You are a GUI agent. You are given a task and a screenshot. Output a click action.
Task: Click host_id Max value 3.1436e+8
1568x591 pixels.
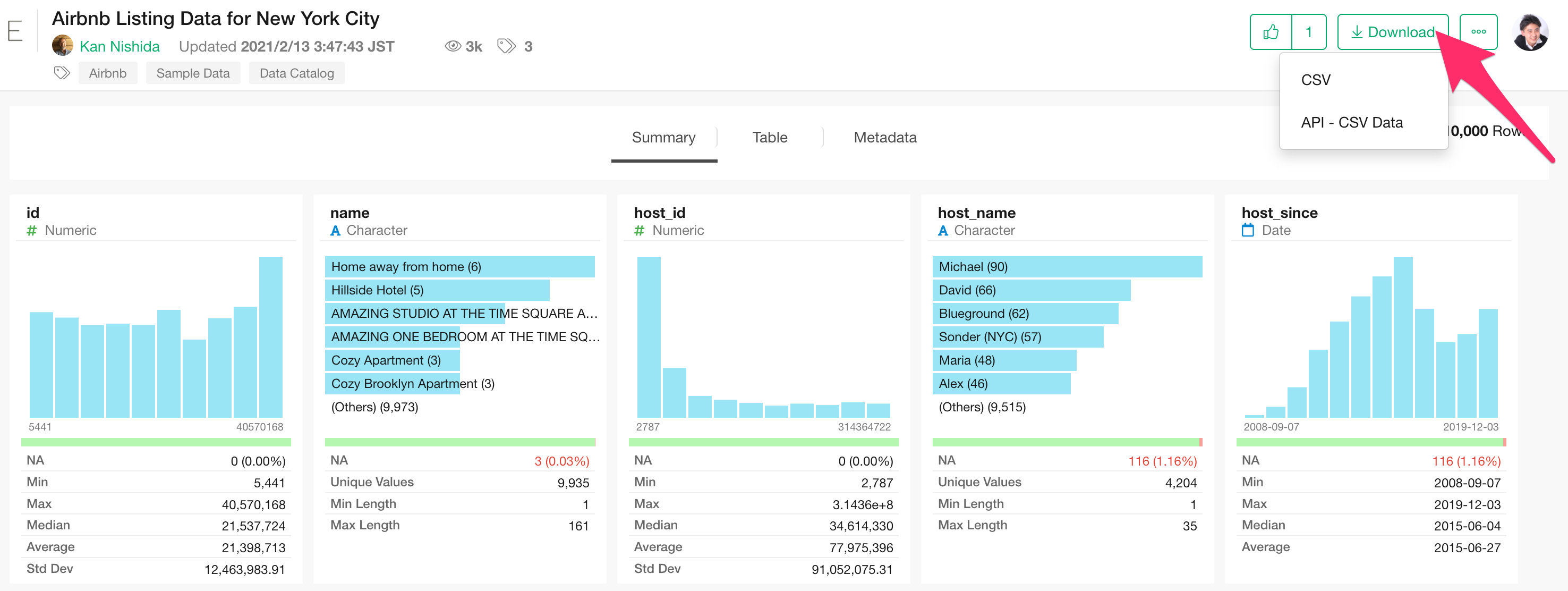pyautogui.click(x=863, y=504)
